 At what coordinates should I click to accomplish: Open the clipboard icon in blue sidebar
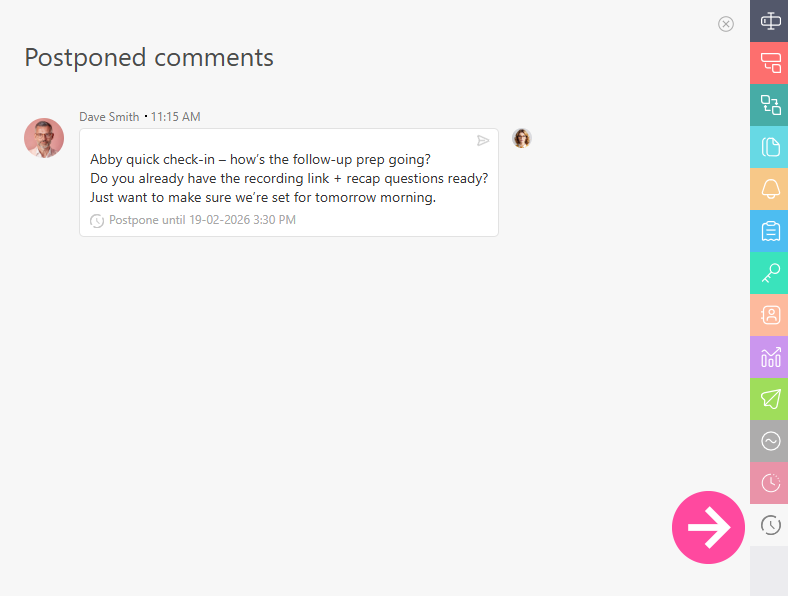click(770, 231)
